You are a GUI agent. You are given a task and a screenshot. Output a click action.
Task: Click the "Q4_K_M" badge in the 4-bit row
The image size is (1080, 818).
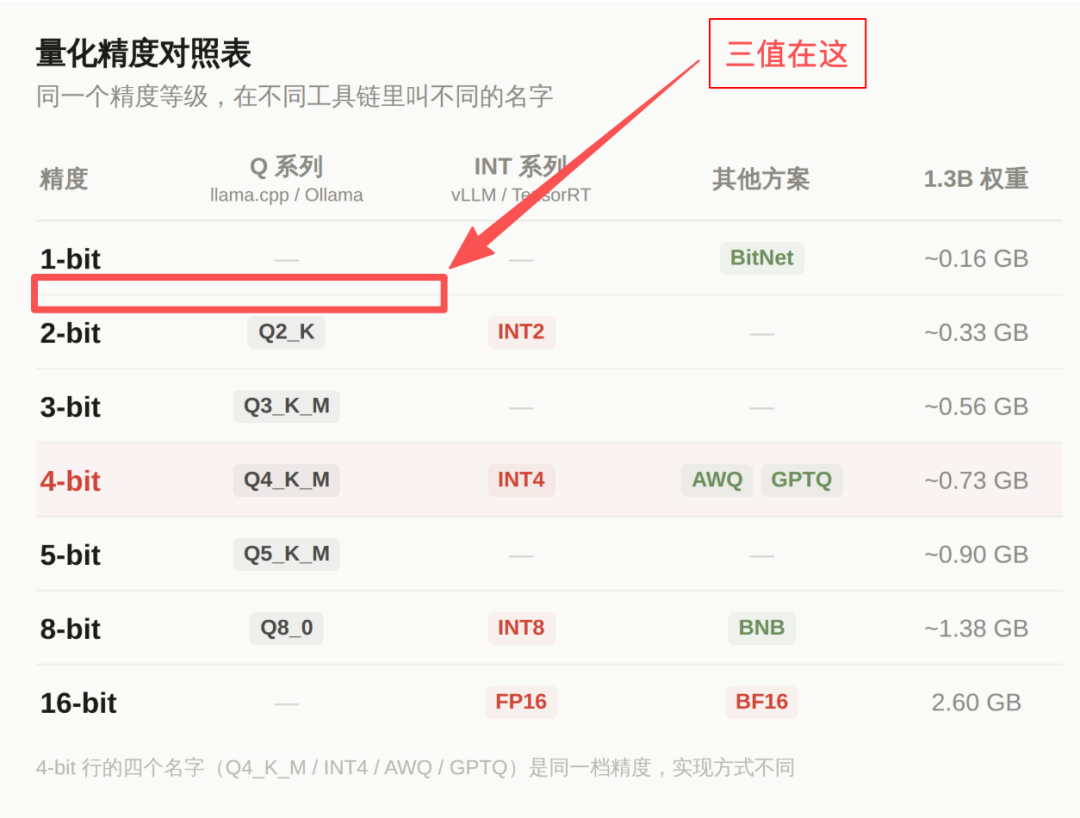pyautogui.click(x=287, y=480)
